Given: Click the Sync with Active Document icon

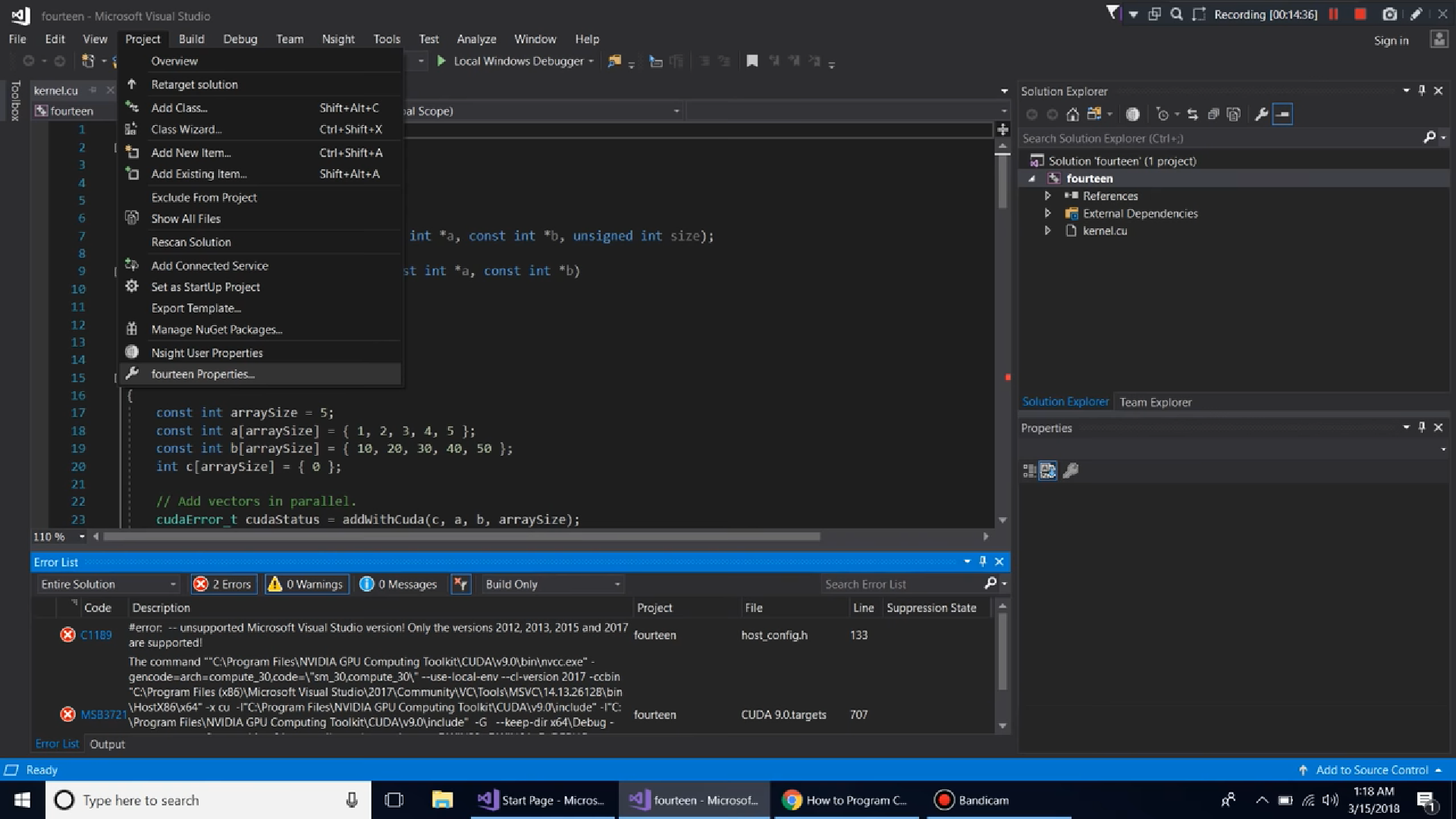Looking at the screenshot, I should tap(1192, 115).
